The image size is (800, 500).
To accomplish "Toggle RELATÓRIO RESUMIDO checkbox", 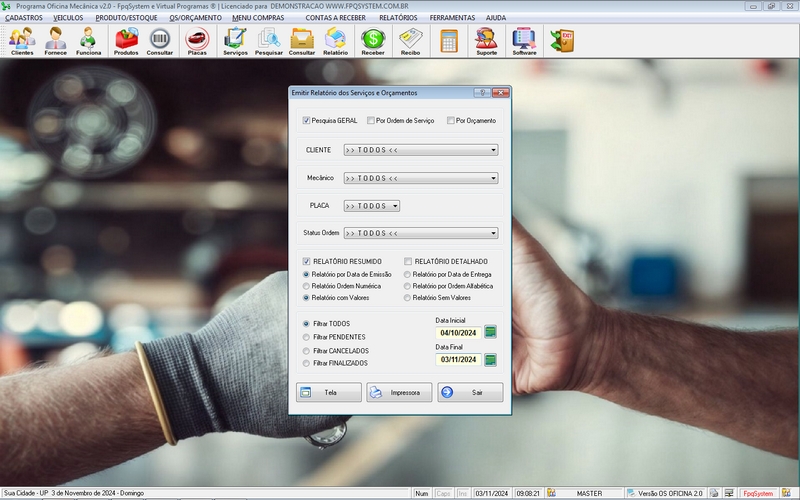I will point(306,261).
